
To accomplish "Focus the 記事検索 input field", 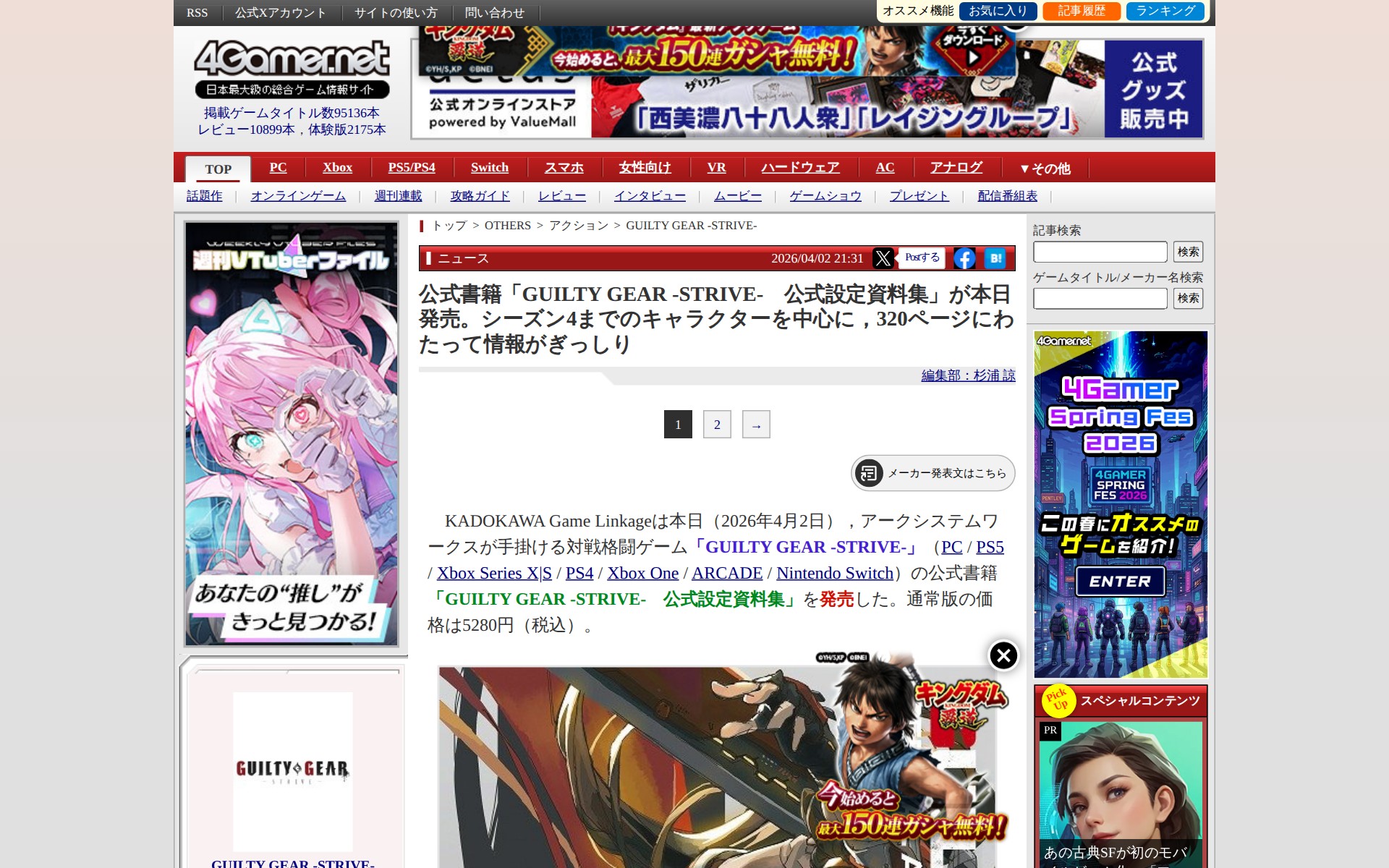I will pyautogui.click(x=1100, y=252).
